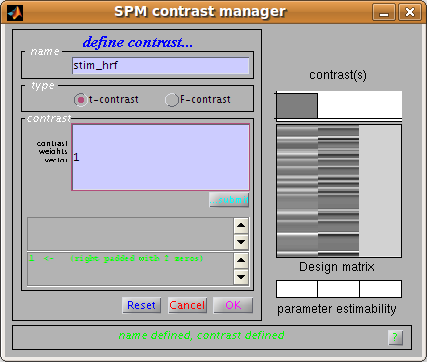This screenshot has width=427, height=362.
Task: Click the last parameter estimability cell
Action: [381, 289]
